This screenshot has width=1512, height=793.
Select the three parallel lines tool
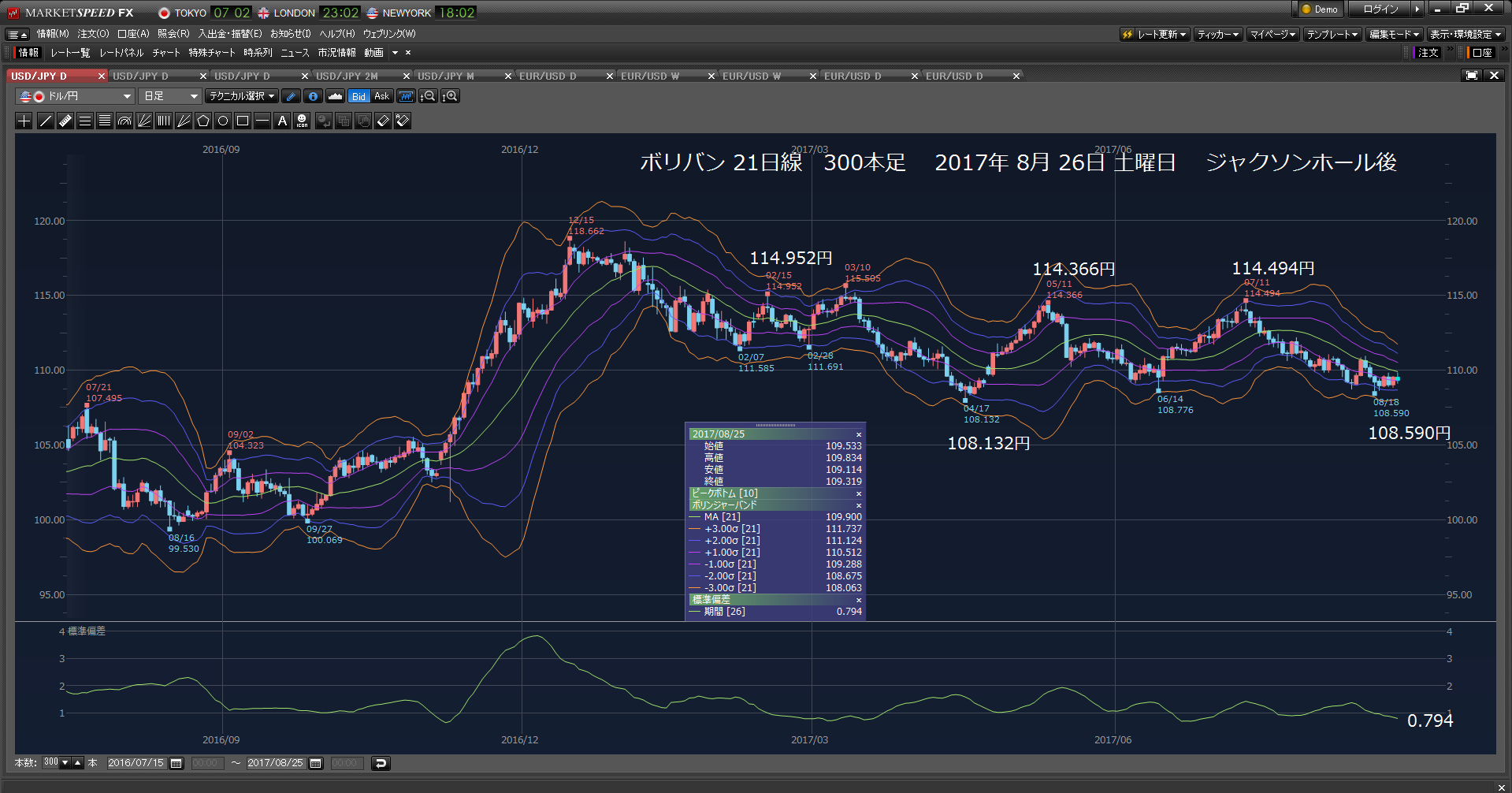tap(85, 121)
